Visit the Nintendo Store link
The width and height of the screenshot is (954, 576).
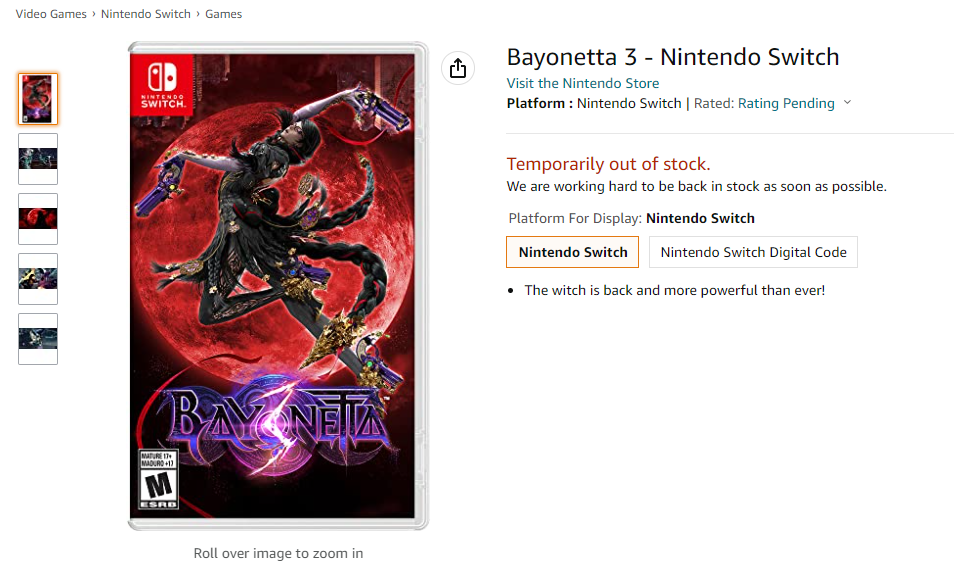582,83
